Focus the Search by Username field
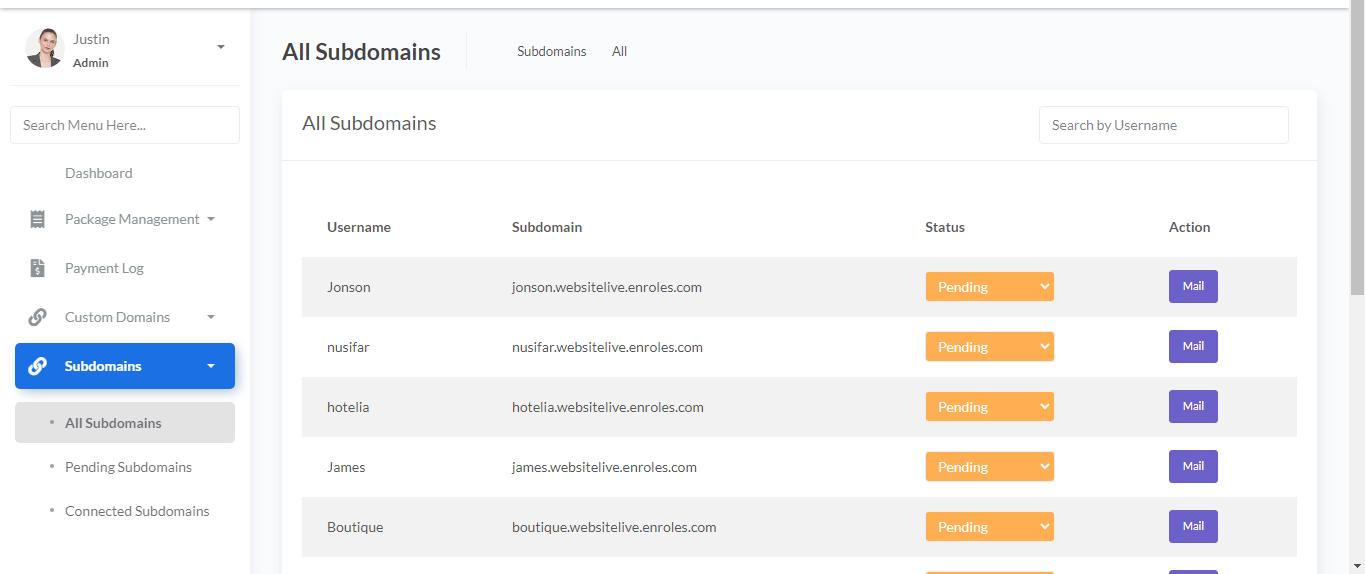Screen dimensions: 1365x574 click(1163, 125)
